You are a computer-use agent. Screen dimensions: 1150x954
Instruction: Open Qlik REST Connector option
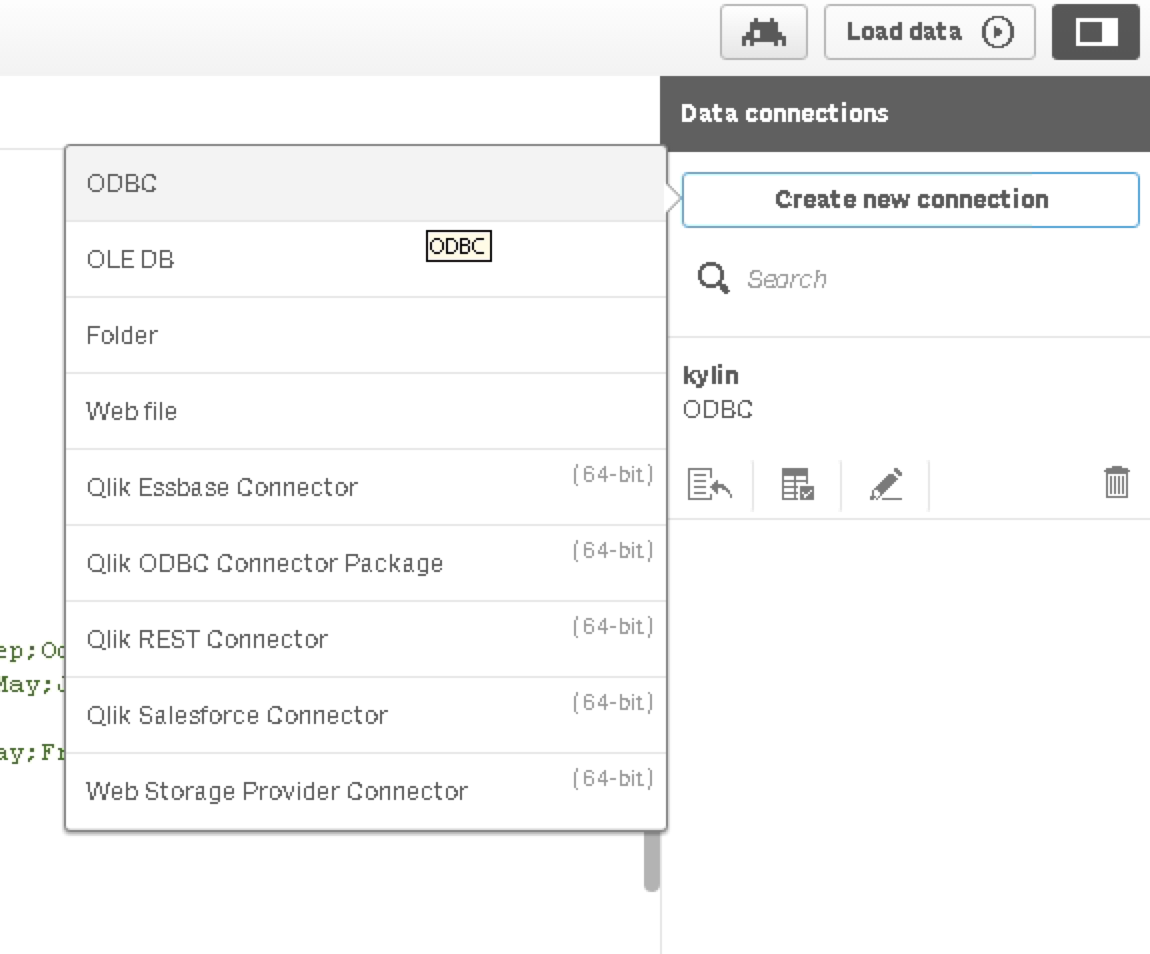click(365, 639)
